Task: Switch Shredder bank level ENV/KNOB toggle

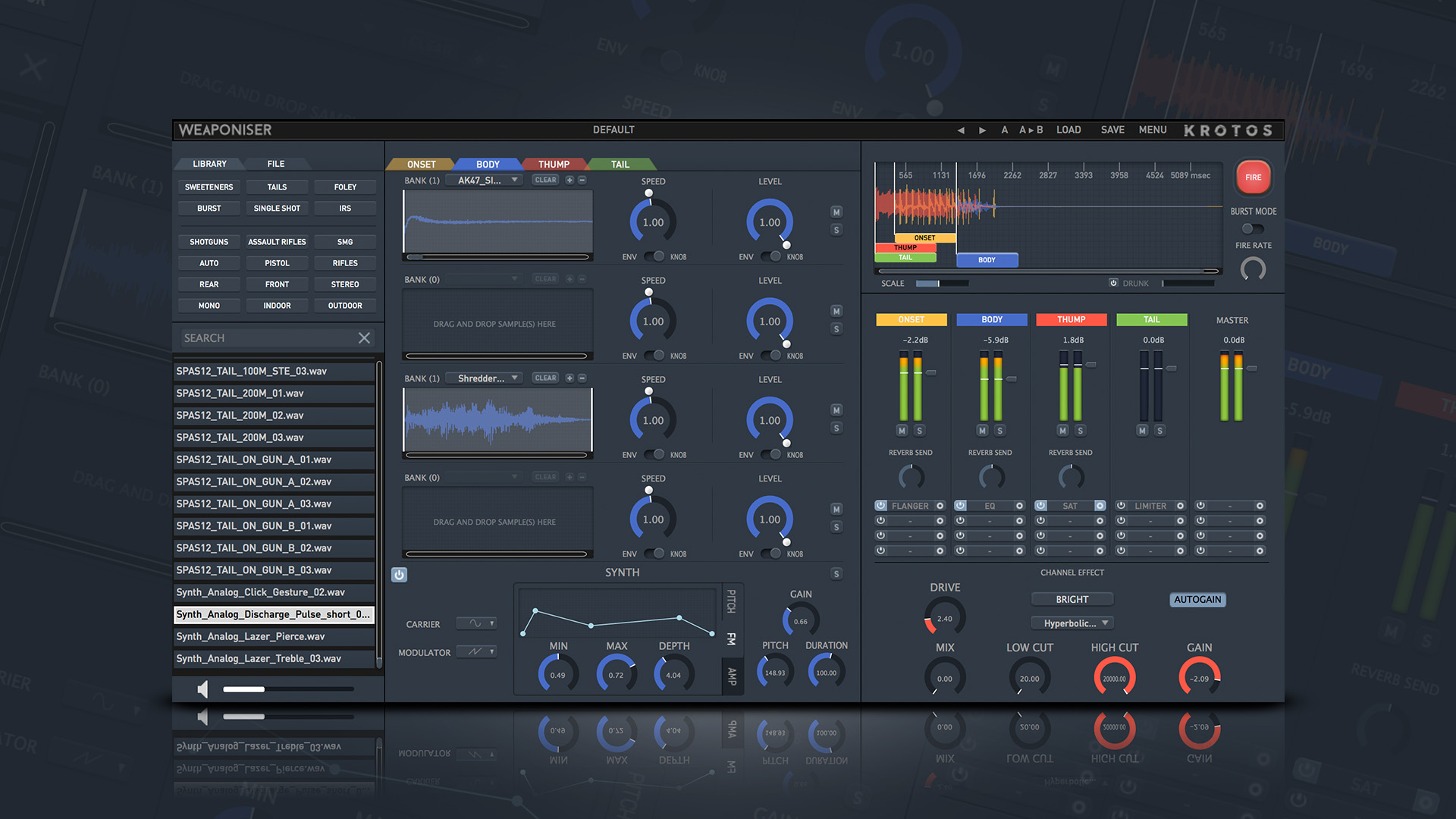Action: [x=770, y=455]
